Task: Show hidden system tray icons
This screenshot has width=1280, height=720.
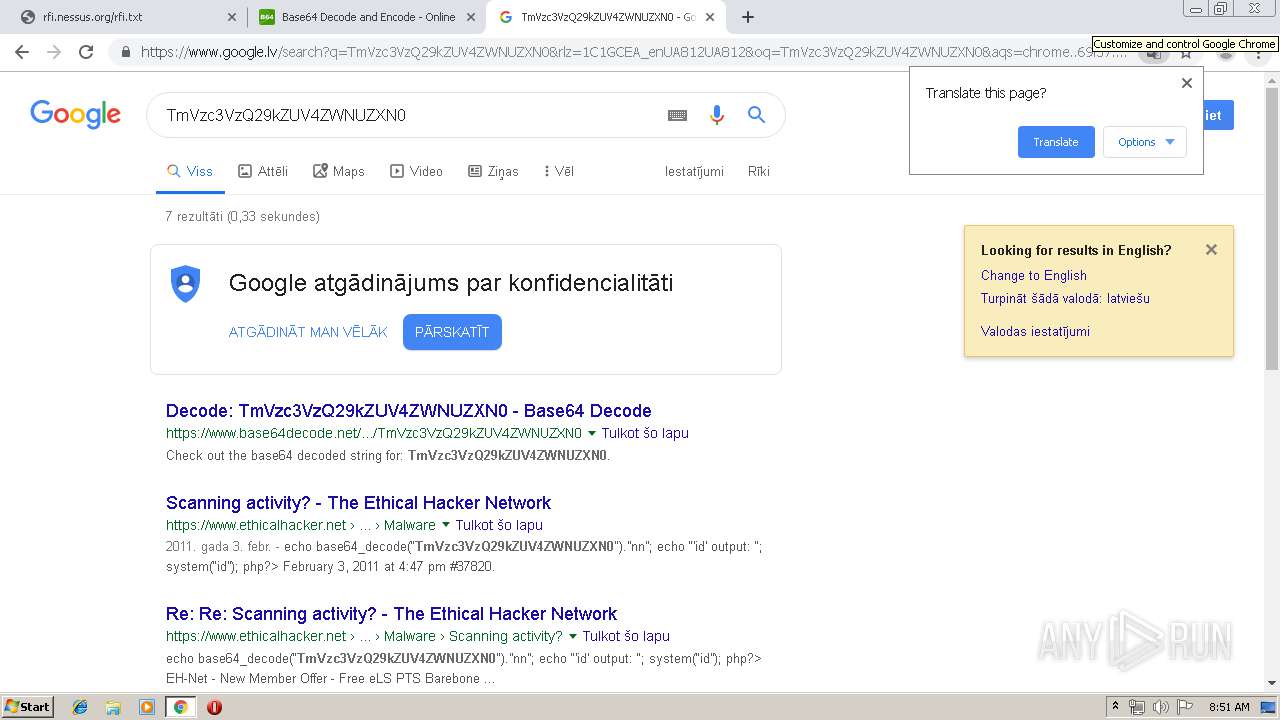Action: (1115, 707)
